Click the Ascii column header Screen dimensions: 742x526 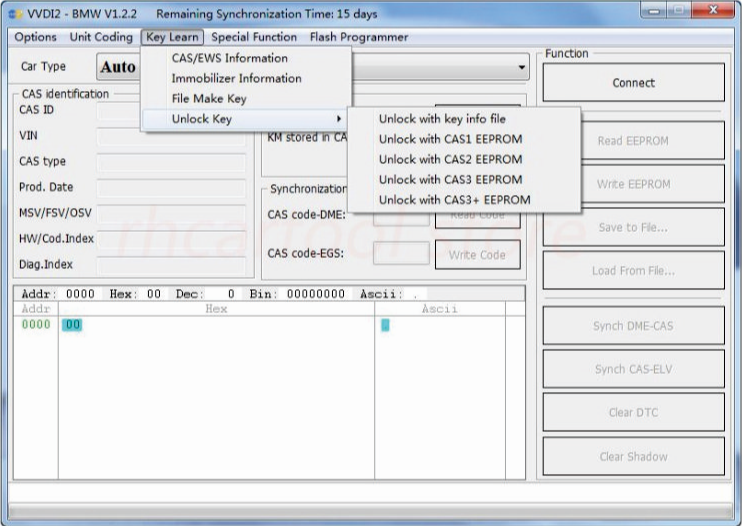coord(440,309)
